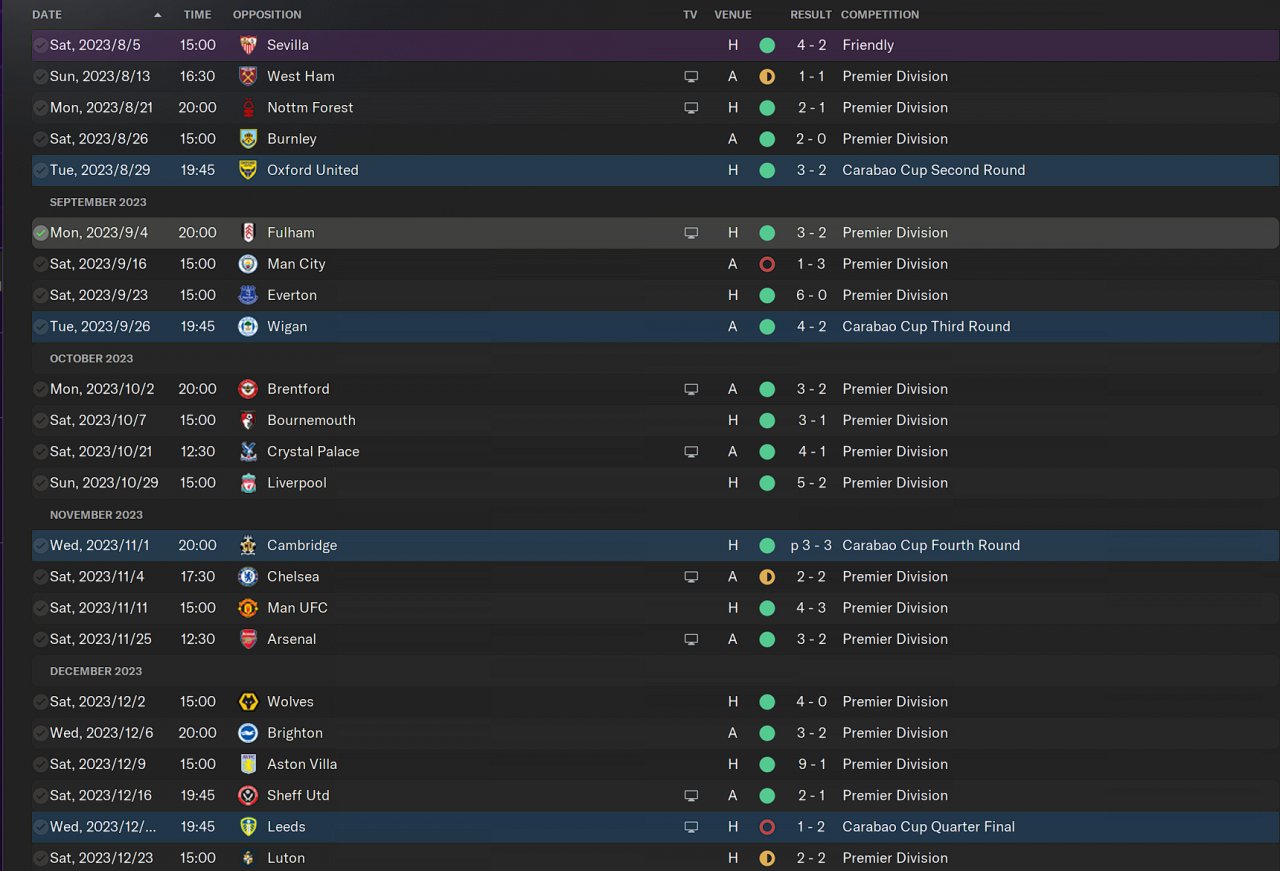
Task: Click the TV icon on West Ham row
Action: click(x=691, y=77)
